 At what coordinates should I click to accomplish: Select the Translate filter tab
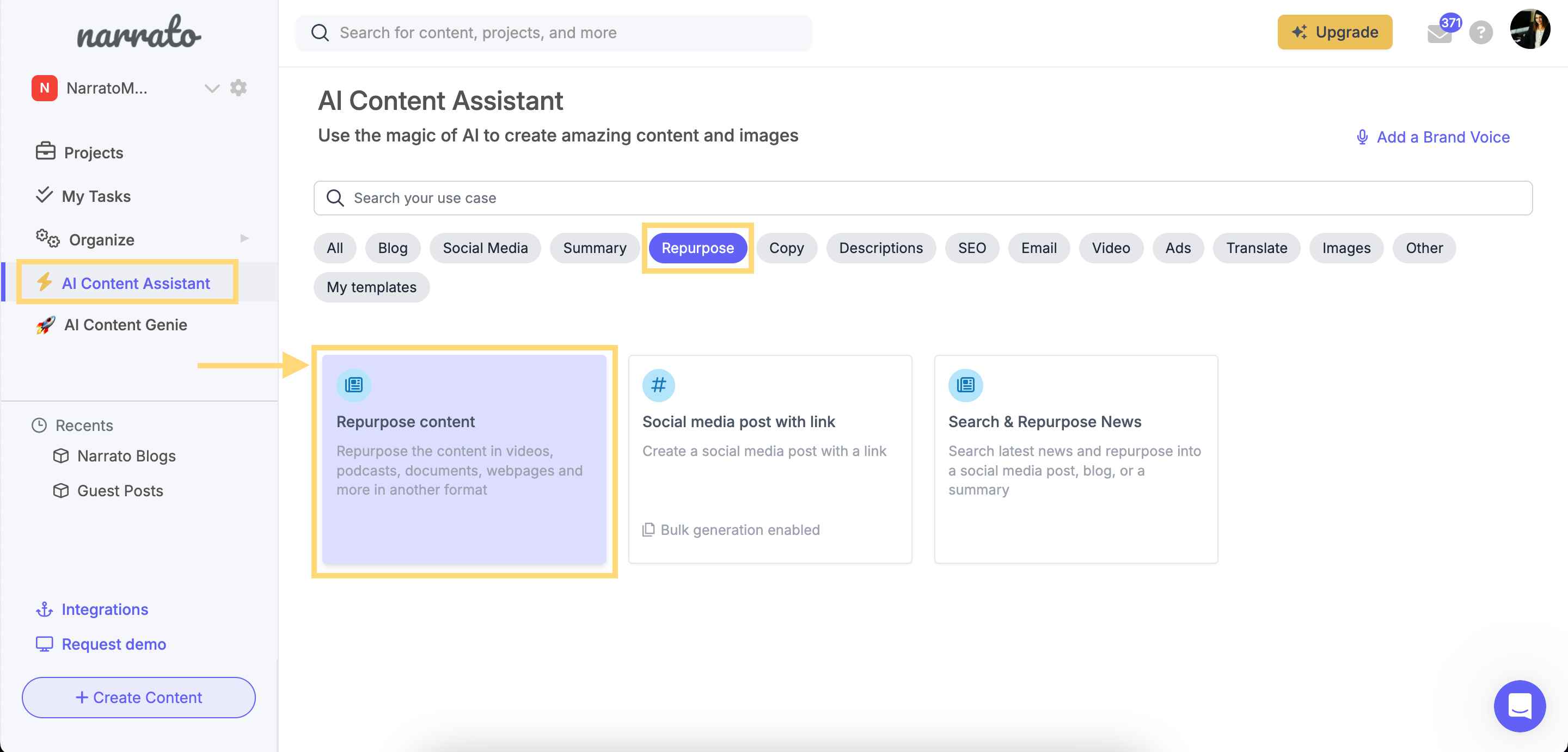pyautogui.click(x=1257, y=248)
